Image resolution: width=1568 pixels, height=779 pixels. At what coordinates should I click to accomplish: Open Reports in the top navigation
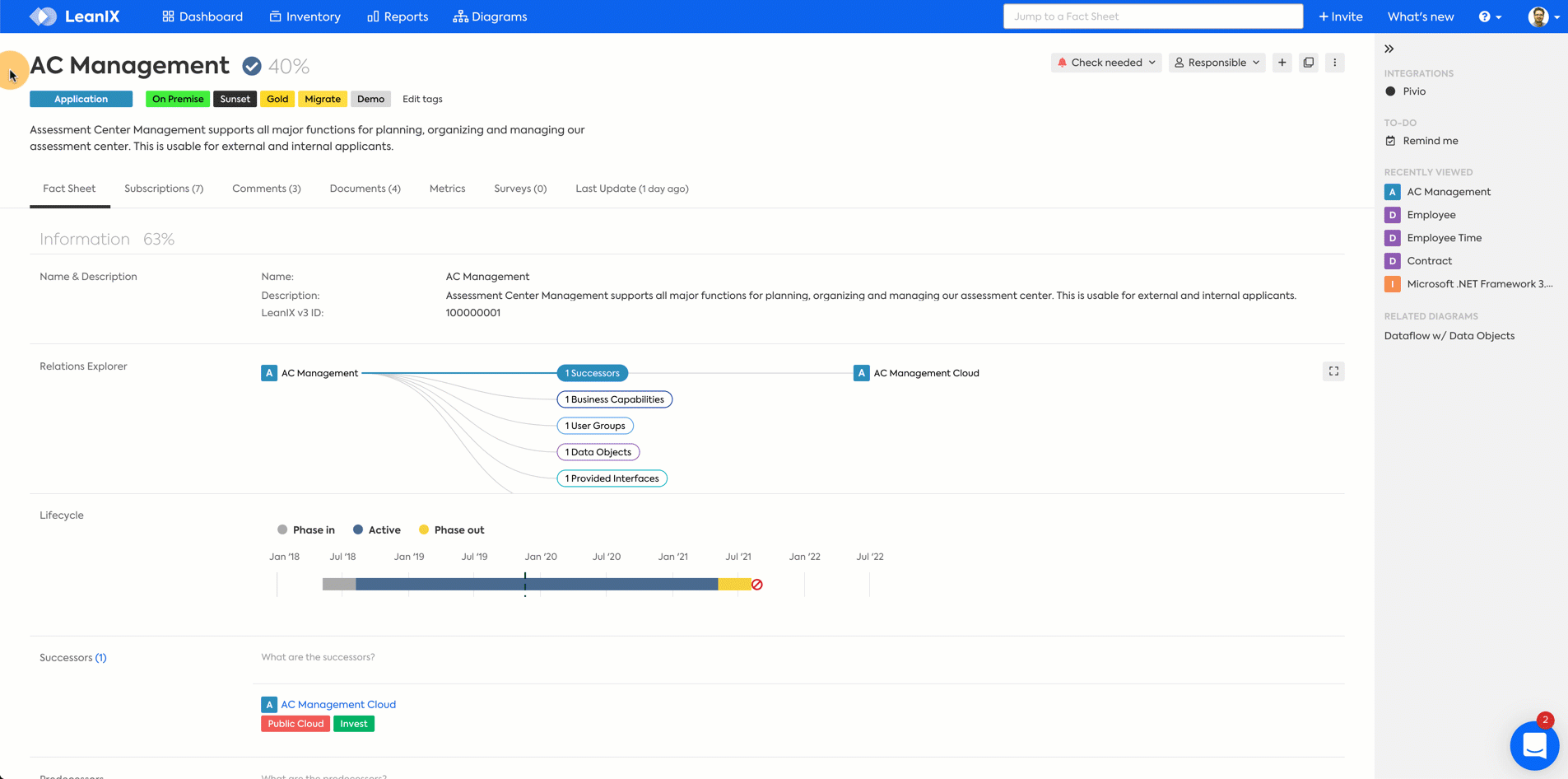(398, 16)
